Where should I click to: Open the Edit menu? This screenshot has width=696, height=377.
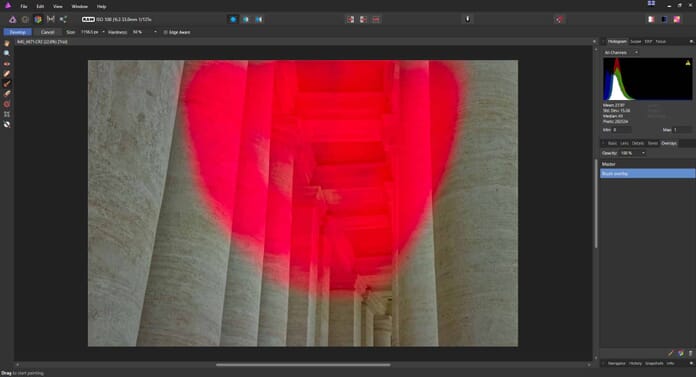point(40,7)
